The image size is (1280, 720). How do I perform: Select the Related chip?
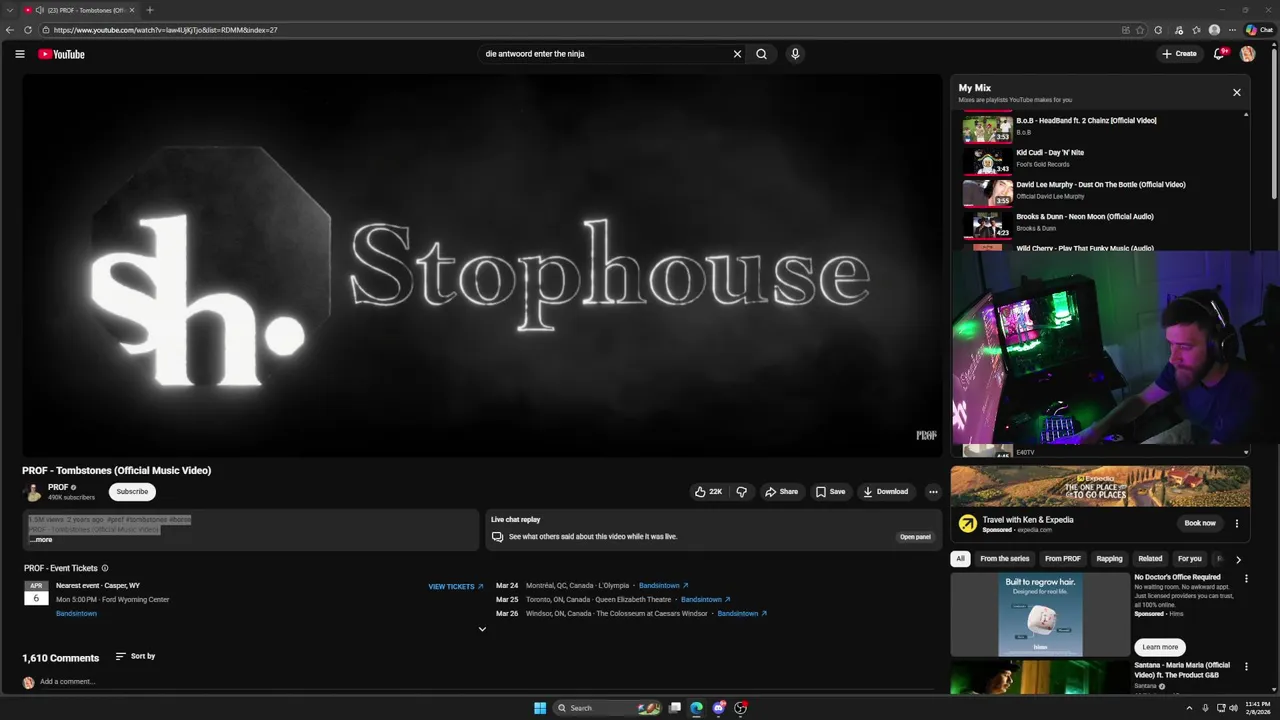pos(1150,559)
